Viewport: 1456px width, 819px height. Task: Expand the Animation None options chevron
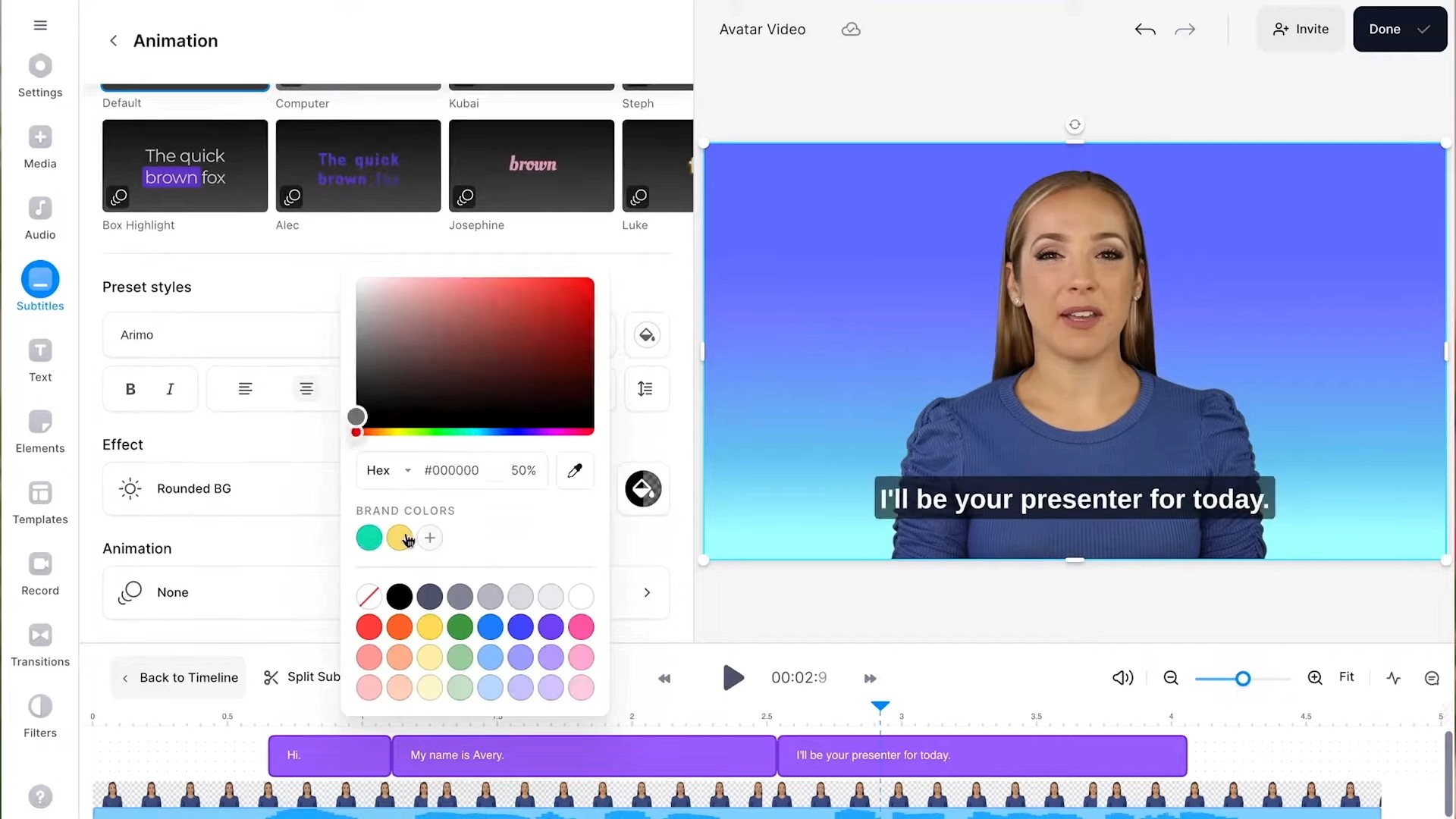point(647,592)
